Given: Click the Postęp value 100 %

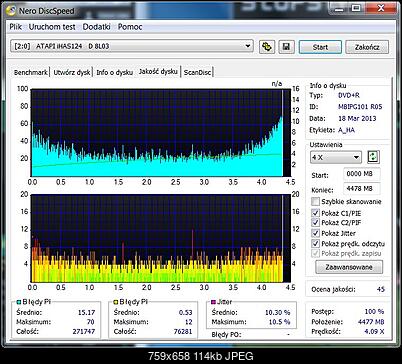Looking at the screenshot, I should pos(374,311).
